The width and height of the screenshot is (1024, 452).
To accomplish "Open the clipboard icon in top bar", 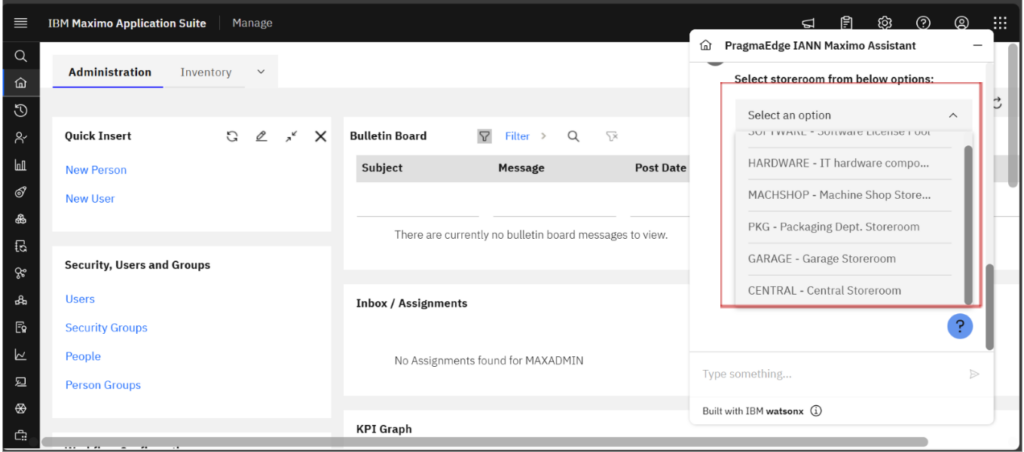I will click(846, 23).
